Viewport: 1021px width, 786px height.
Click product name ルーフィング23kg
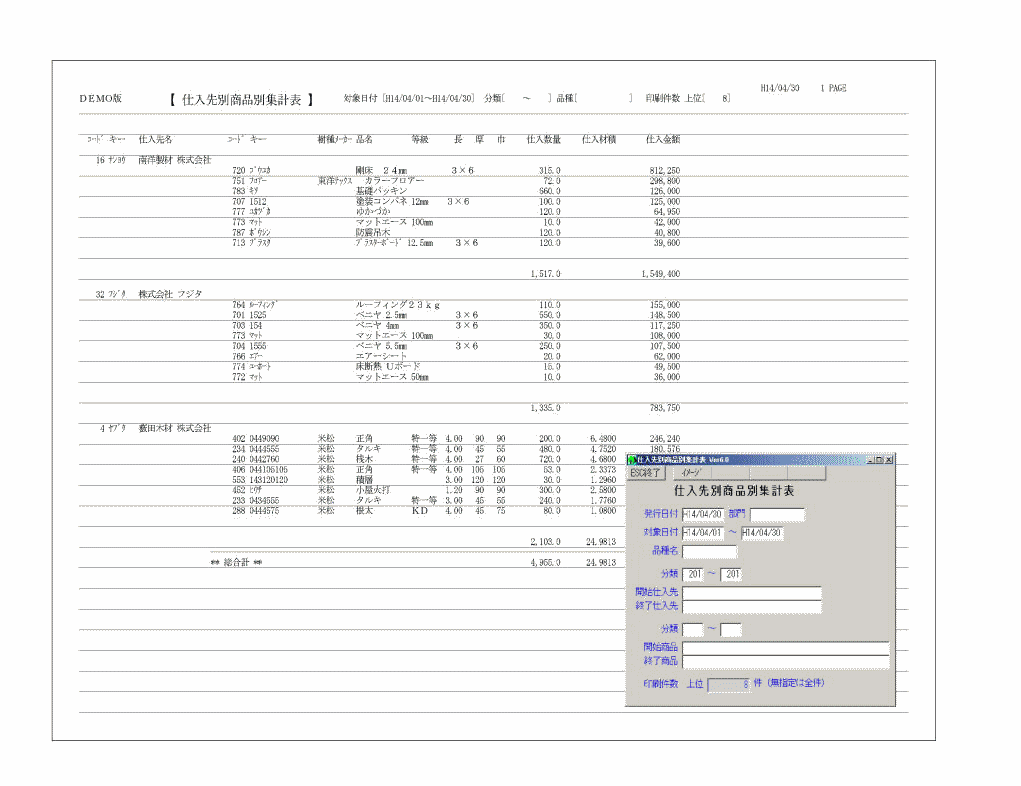click(x=398, y=305)
